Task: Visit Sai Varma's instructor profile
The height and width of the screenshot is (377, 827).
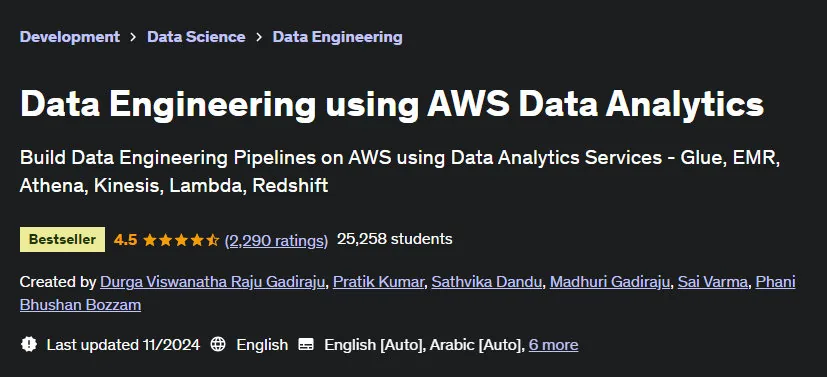Action: tap(713, 283)
